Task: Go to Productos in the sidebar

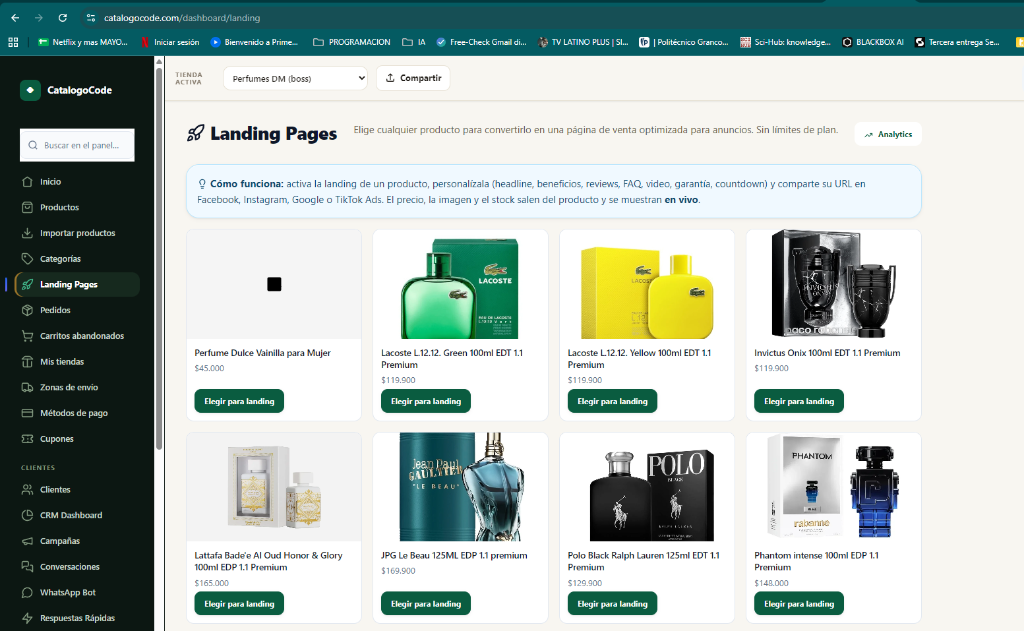Action: tap(77, 207)
